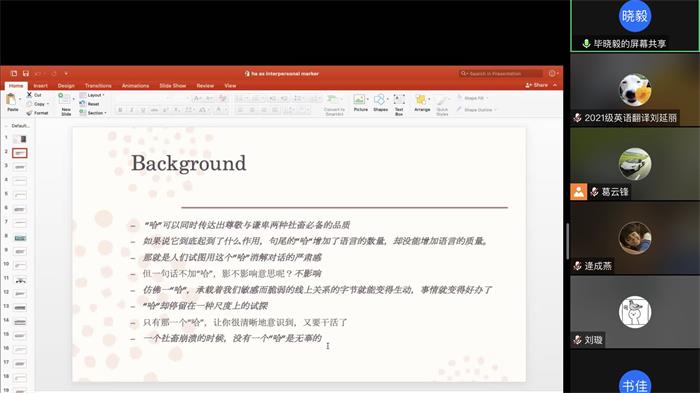
Task: Click the Search in Presentation field
Action: (x=500, y=73)
